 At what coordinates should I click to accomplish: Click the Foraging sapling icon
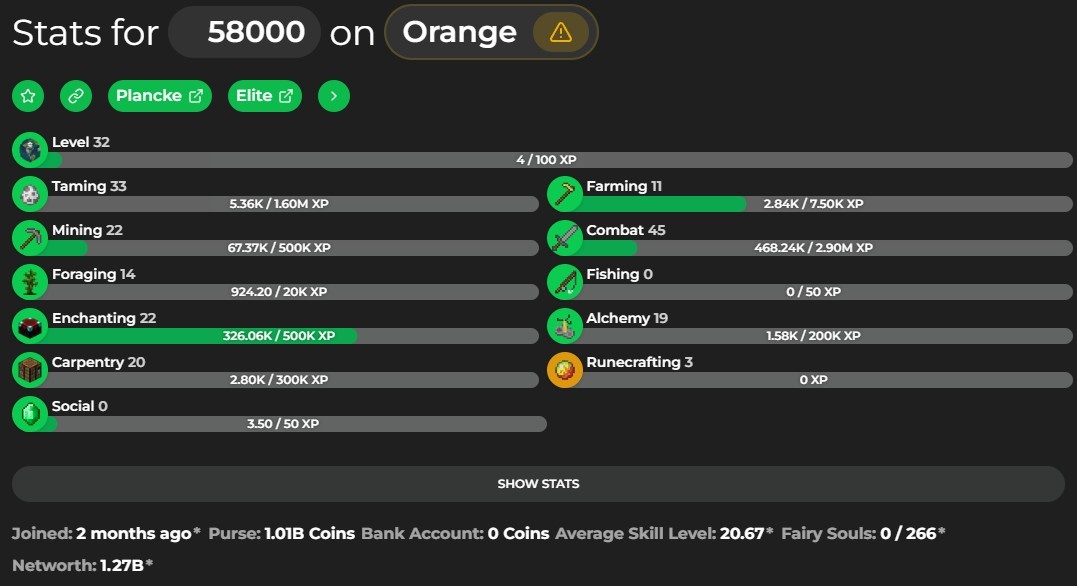pos(30,282)
